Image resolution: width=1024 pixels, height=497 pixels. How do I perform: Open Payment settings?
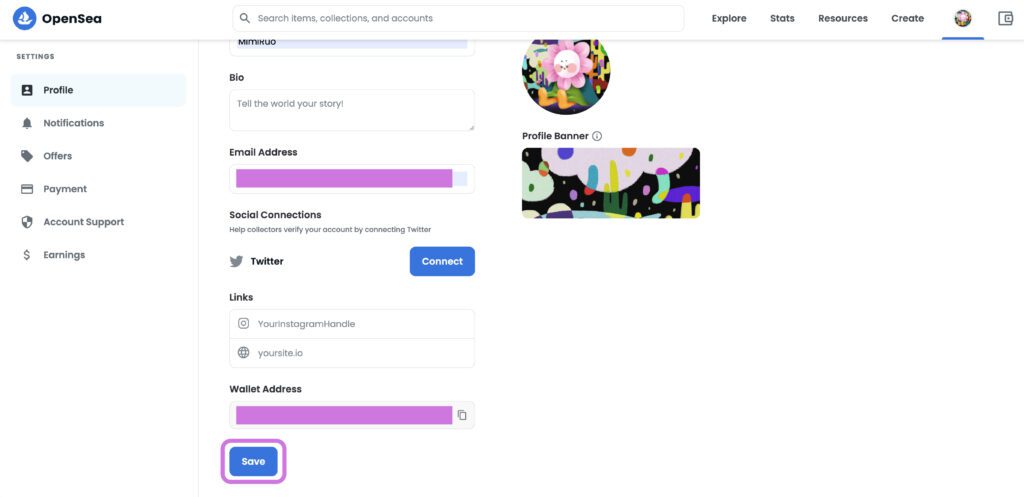click(x=64, y=189)
